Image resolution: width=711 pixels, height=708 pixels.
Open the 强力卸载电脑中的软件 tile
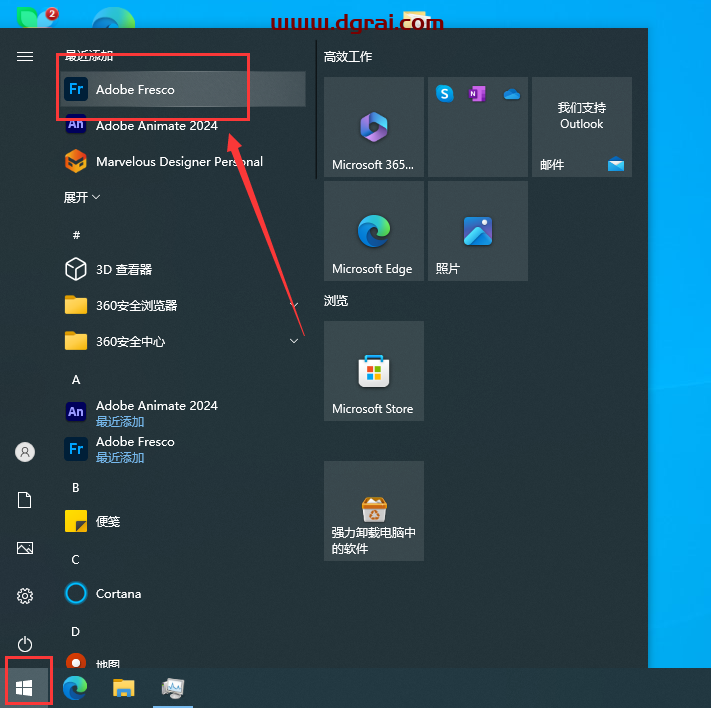(373, 511)
